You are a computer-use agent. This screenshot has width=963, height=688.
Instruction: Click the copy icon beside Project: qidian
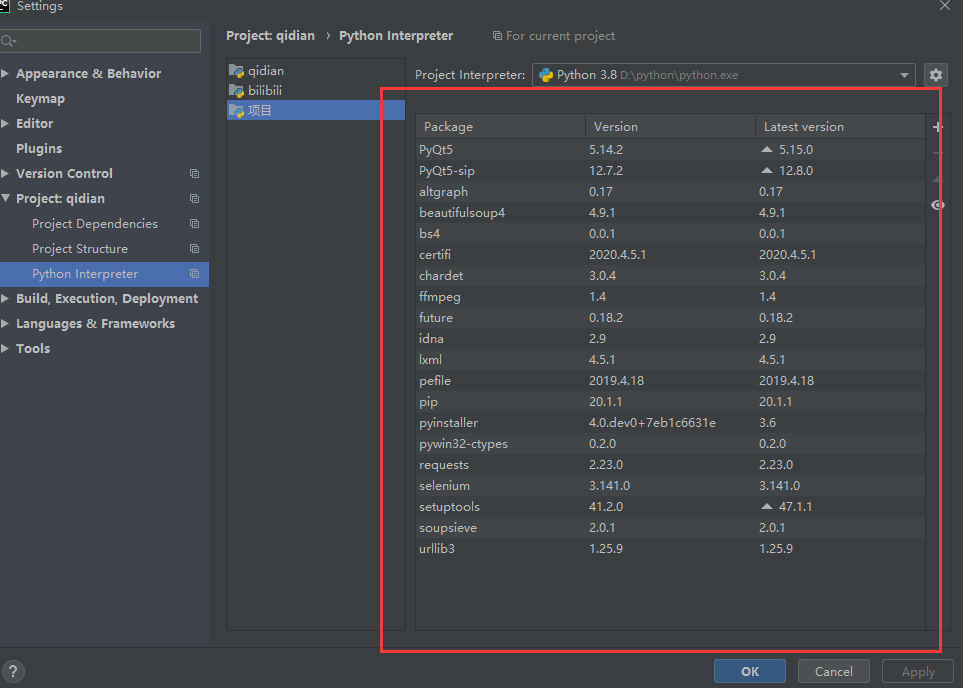point(195,199)
